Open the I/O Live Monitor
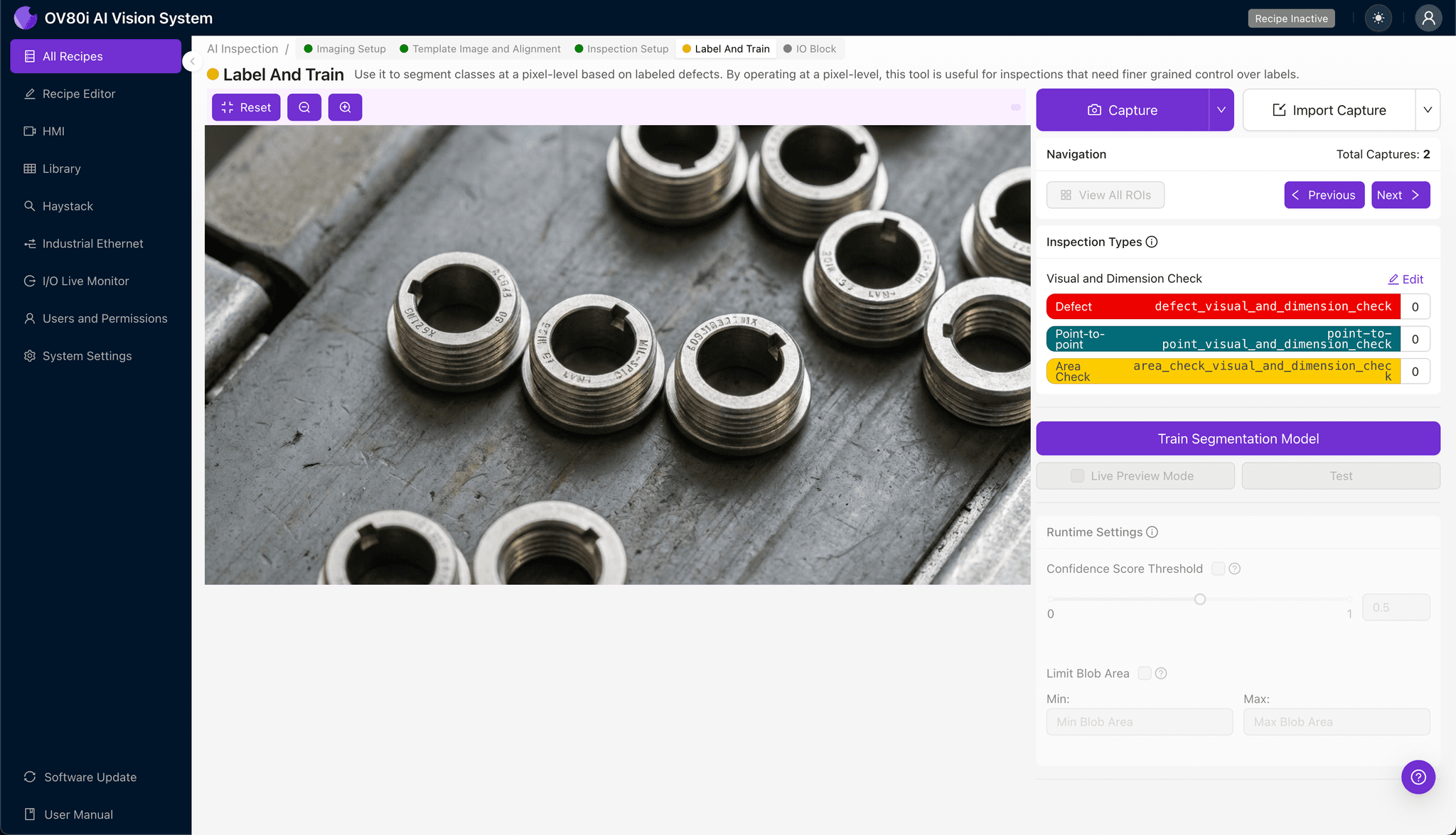 pos(84,281)
